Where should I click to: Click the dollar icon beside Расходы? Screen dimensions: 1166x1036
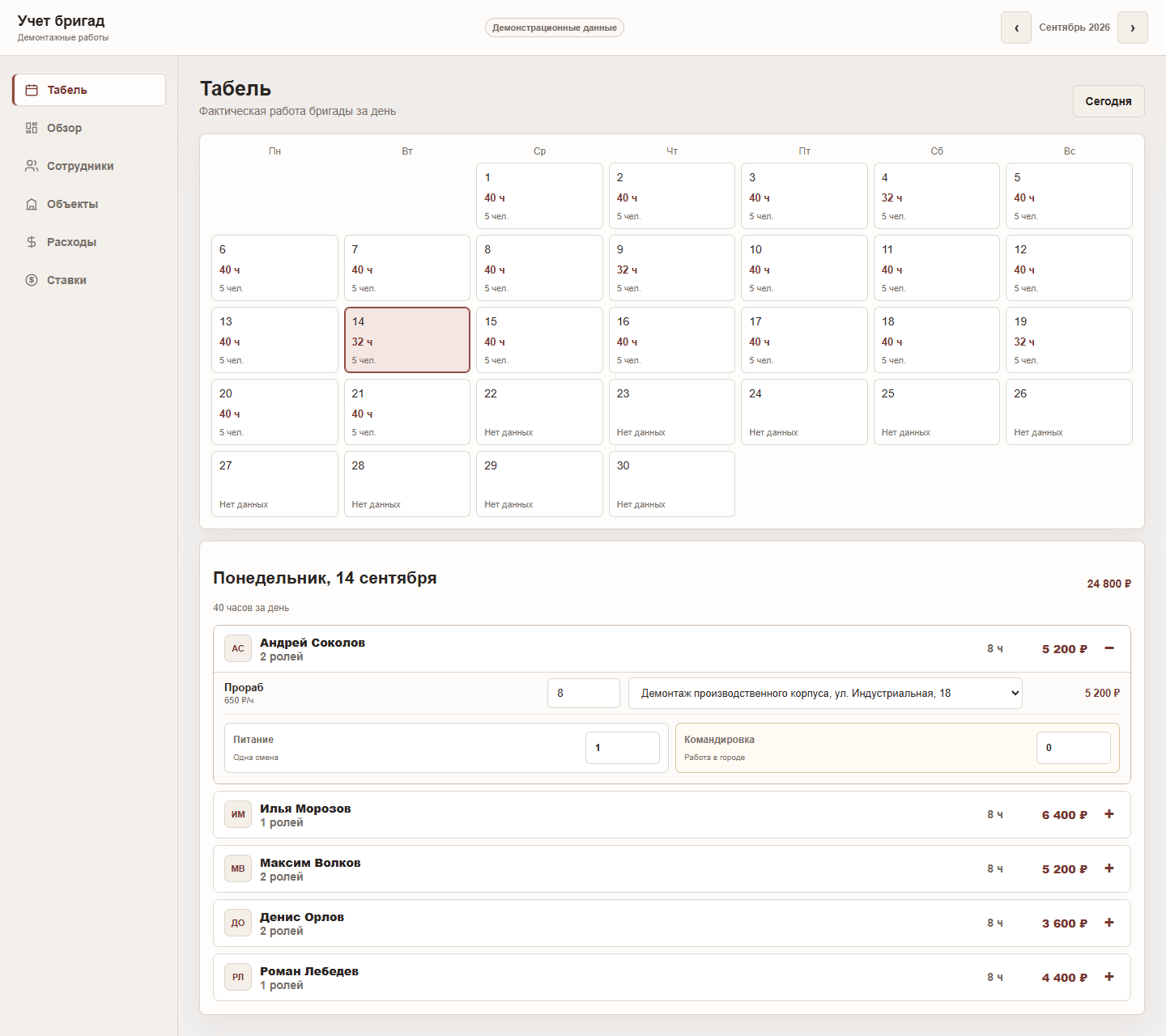pyautogui.click(x=32, y=242)
